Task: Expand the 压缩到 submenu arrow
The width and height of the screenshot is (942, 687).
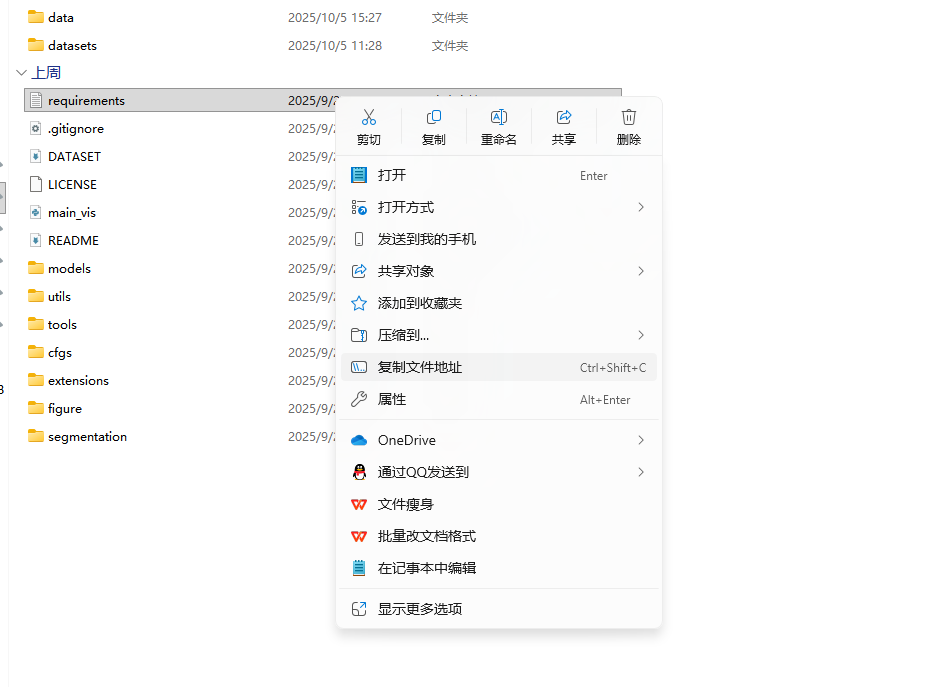Action: pyautogui.click(x=641, y=335)
